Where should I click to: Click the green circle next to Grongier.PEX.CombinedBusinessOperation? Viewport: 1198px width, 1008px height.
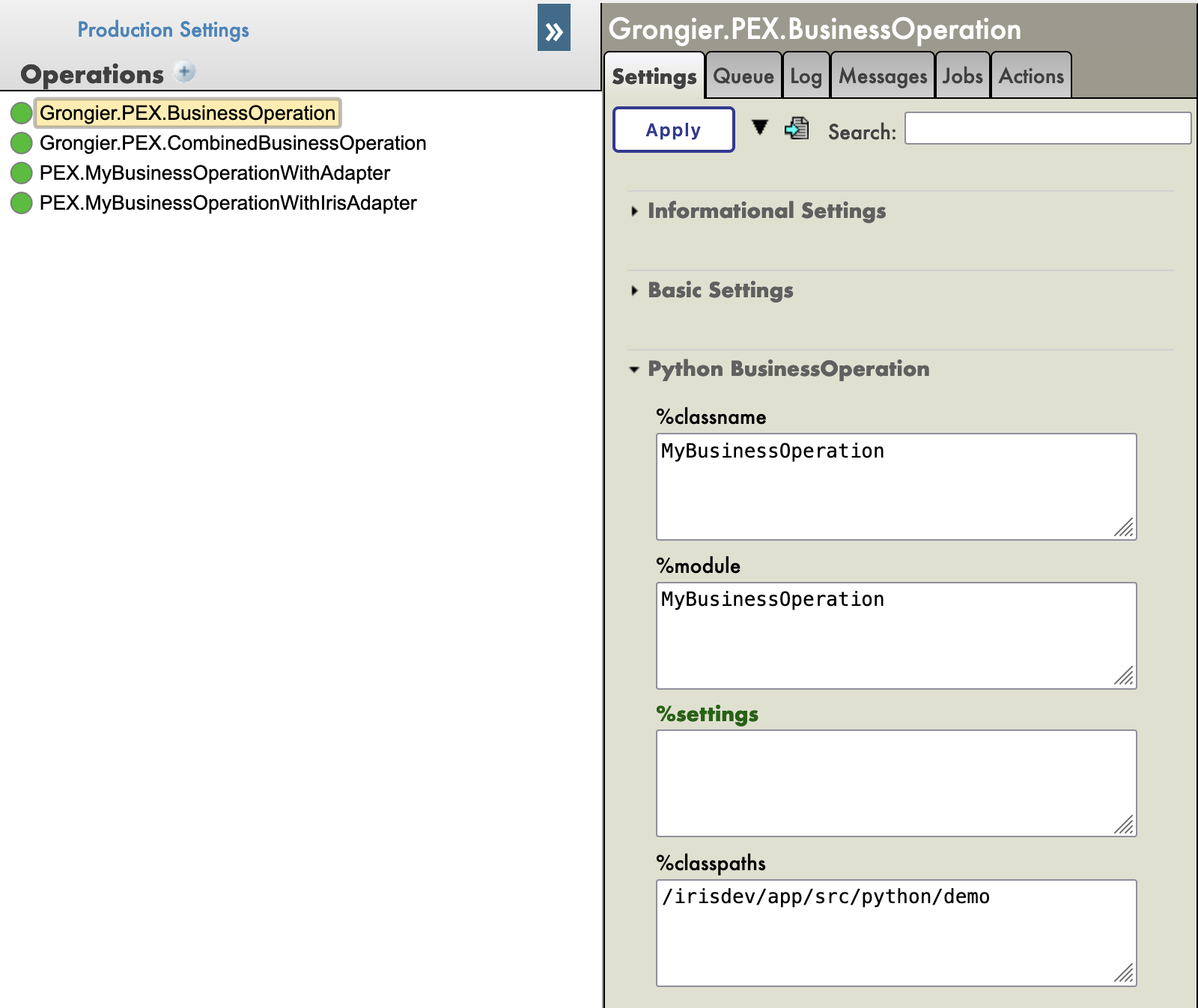point(21,142)
